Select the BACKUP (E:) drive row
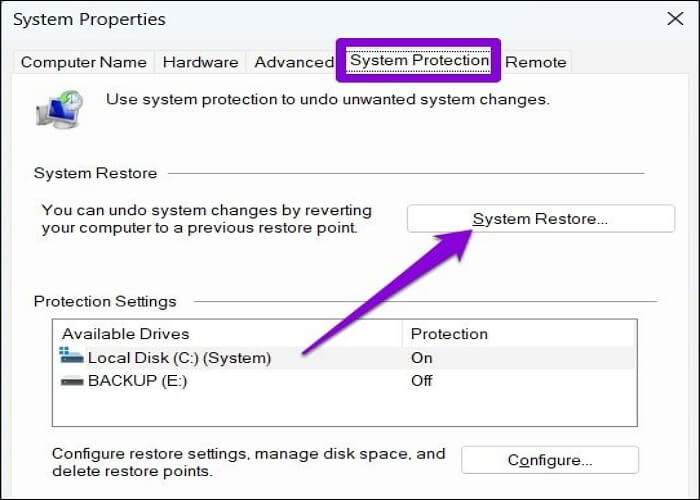700x500 pixels. 138,381
